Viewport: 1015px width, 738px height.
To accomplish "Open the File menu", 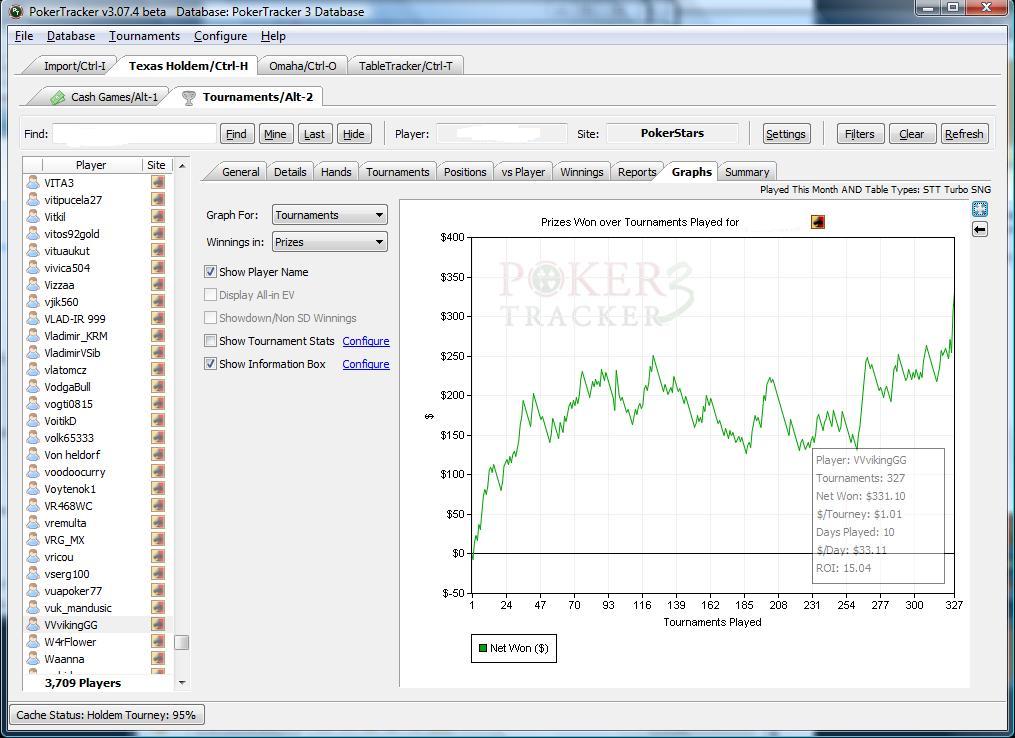I will (24, 36).
